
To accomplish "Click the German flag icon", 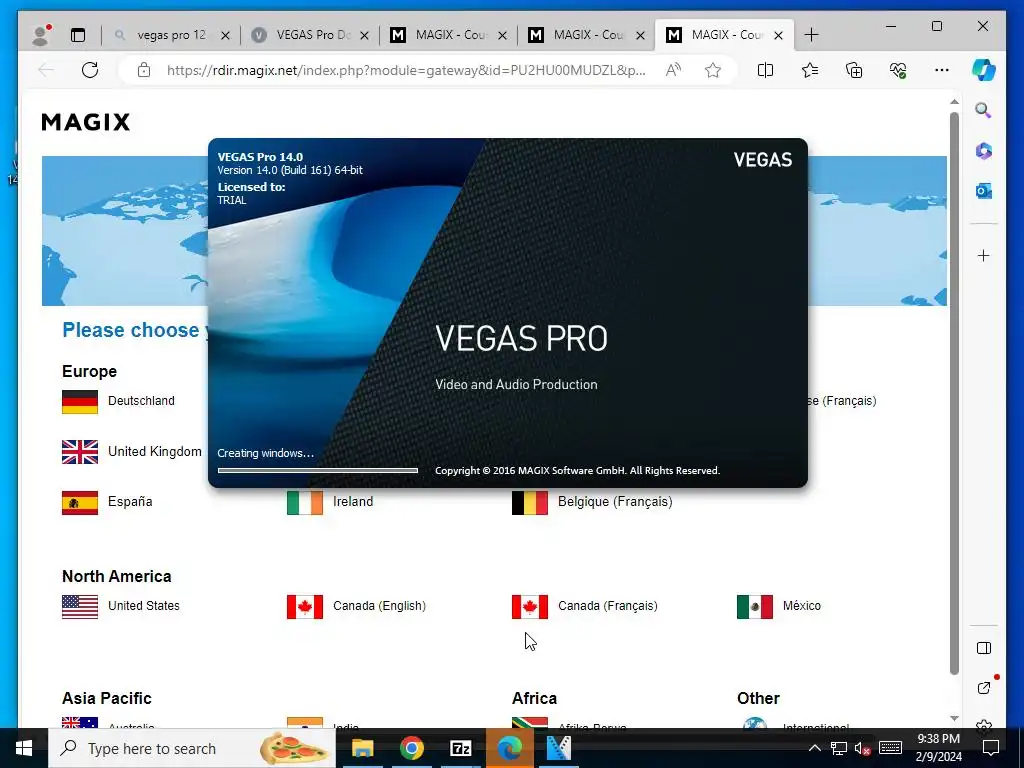I will (80, 402).
